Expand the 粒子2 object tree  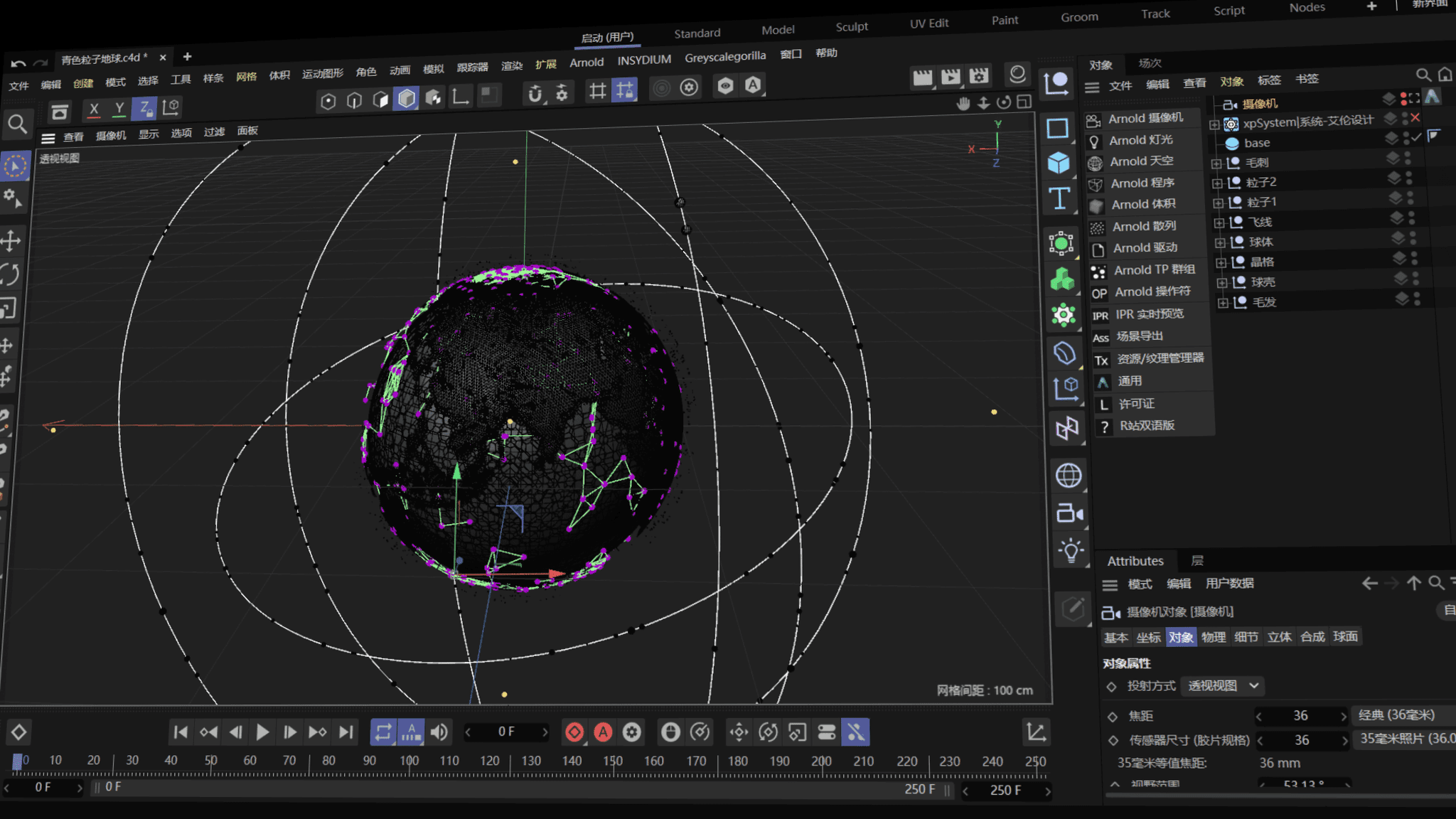coord(1217,183)
